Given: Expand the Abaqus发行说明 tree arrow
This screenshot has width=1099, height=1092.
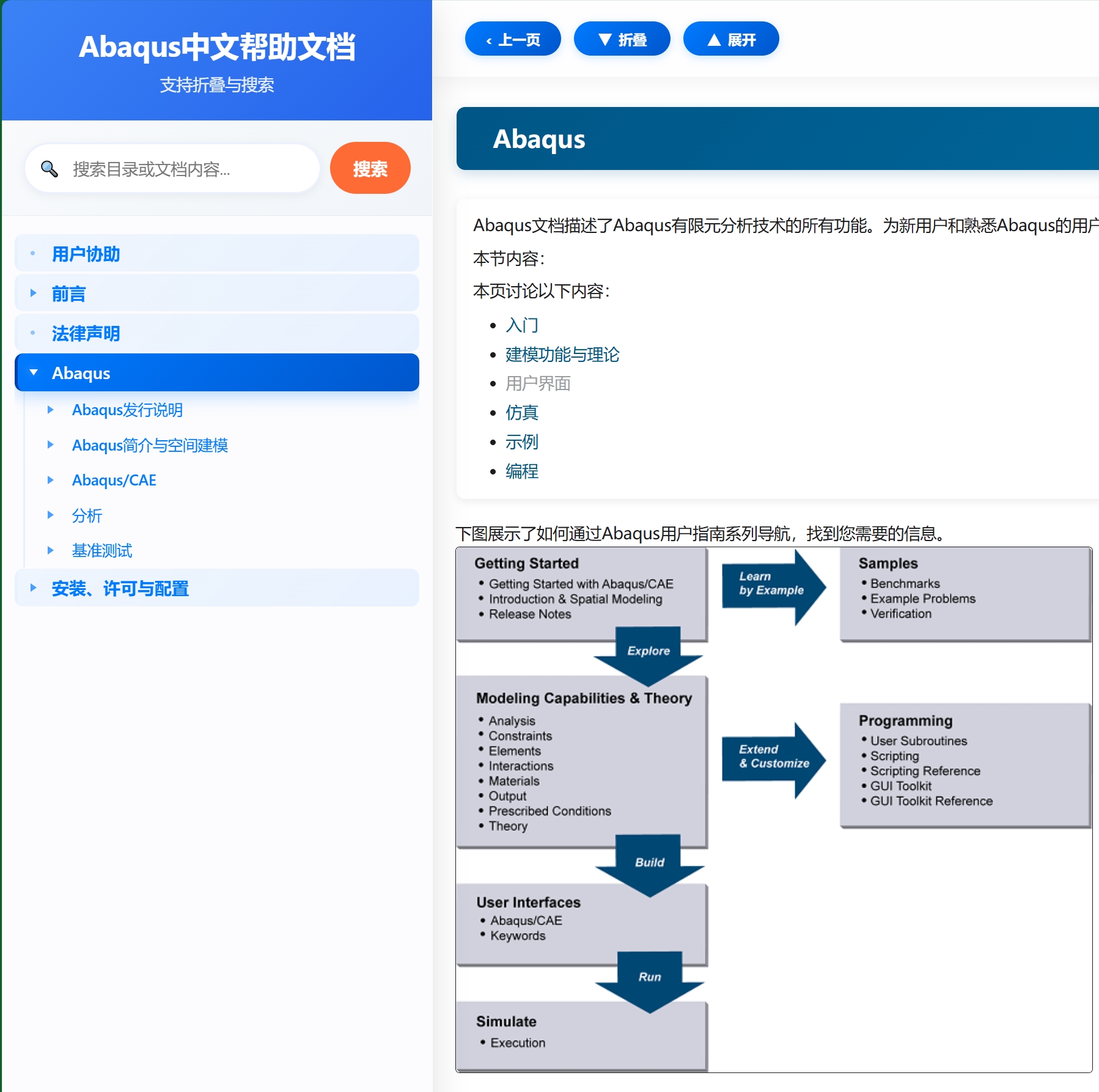Looking at the screenshot, I should point(51,410).
